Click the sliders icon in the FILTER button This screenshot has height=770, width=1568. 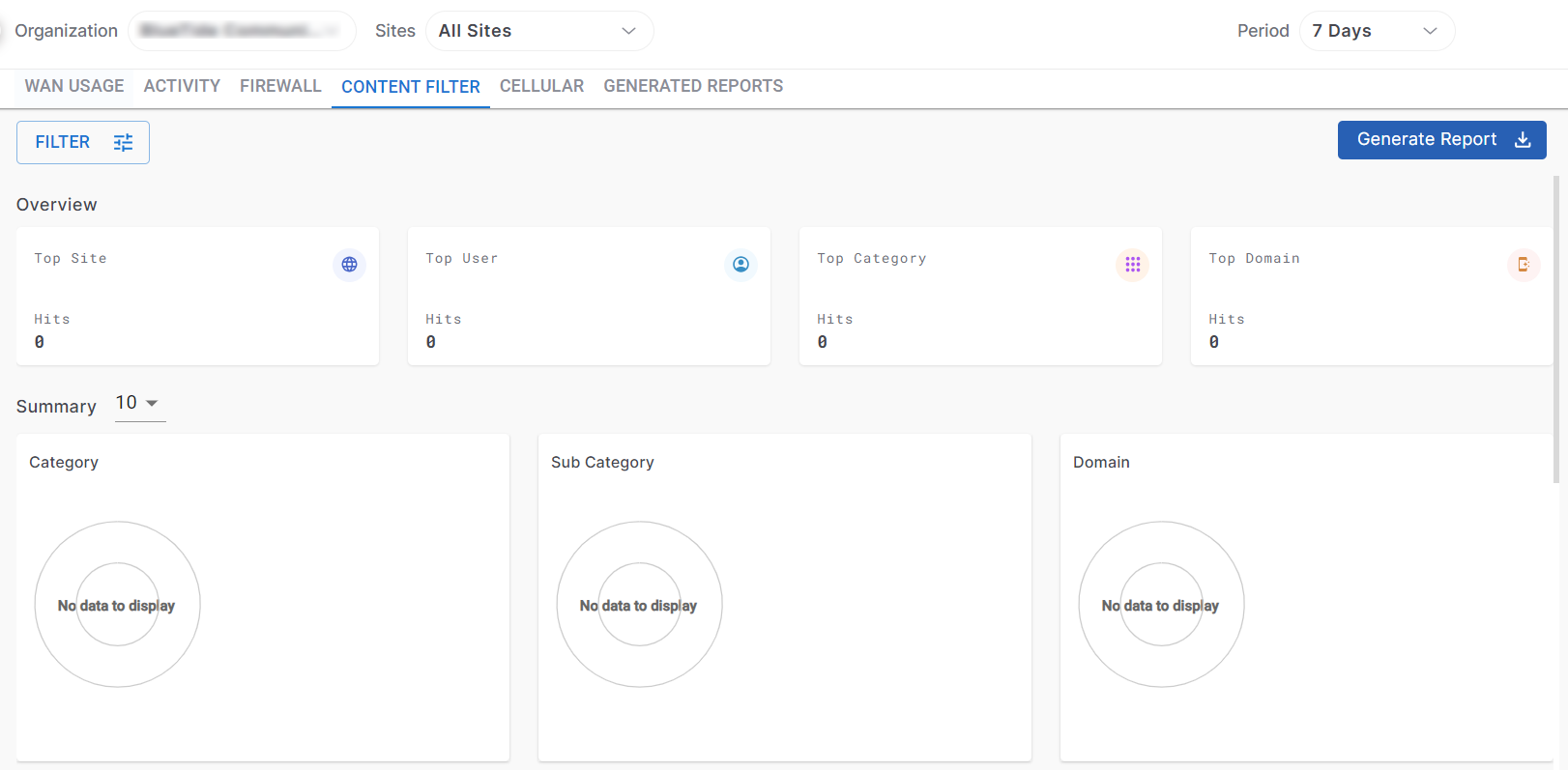(123, 143)
